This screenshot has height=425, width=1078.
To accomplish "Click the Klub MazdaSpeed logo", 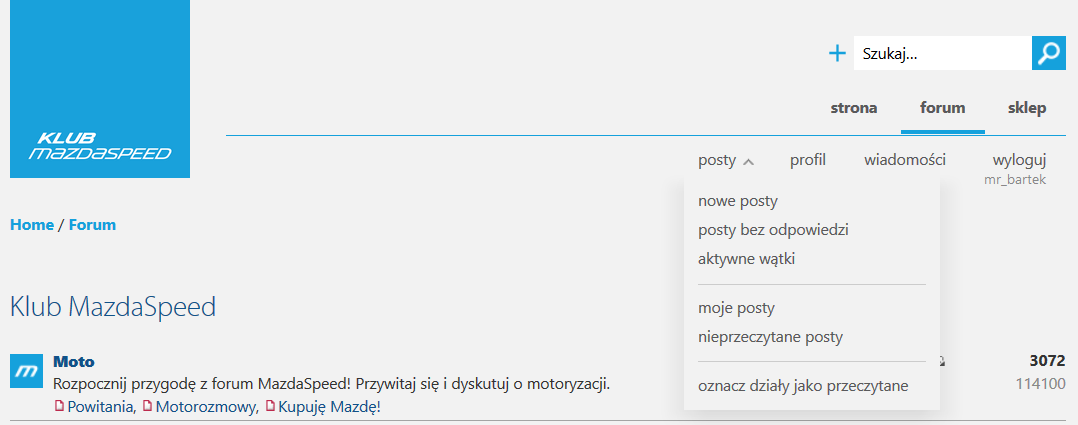I will [99, 89].
